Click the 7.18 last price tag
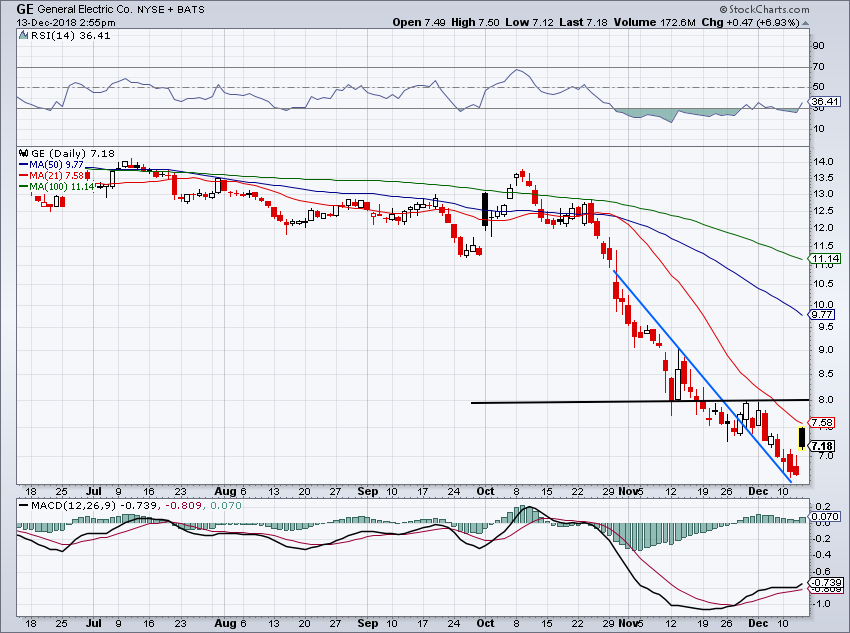850x633 pixels. tap(823, 446)
